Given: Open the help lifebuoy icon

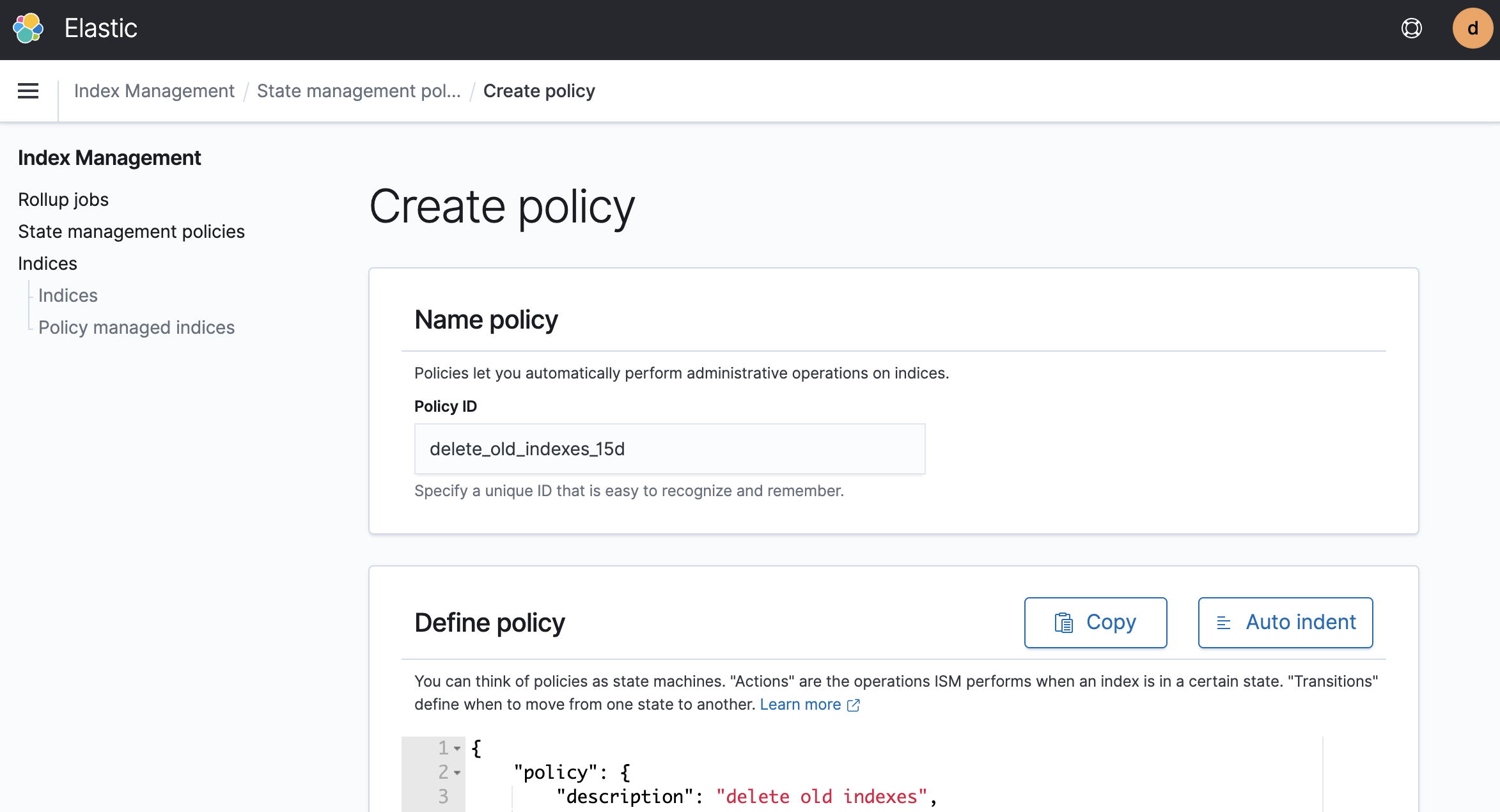Looking at the screenshot, I should coord(1411,28).
